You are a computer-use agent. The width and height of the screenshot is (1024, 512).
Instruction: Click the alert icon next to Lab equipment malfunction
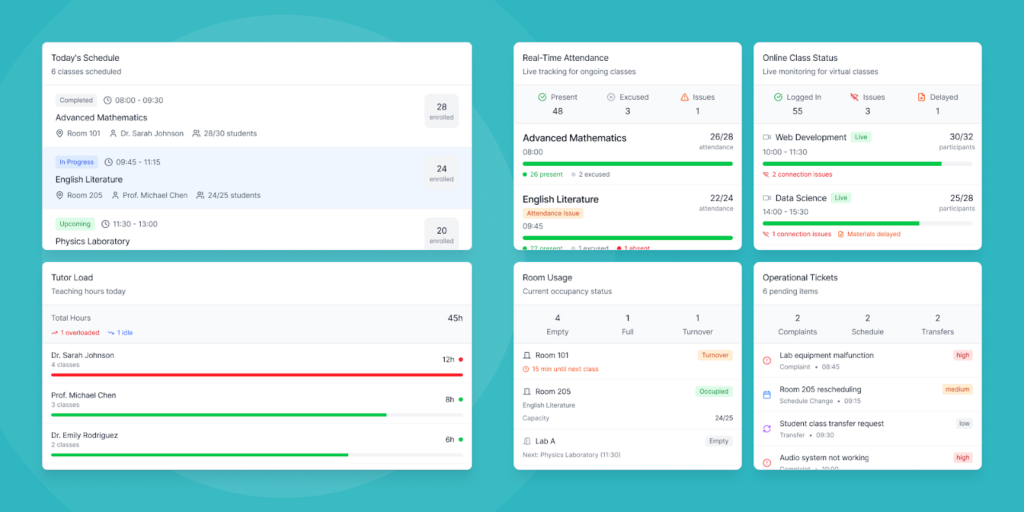pyautogui.click(x=767, y=360)
